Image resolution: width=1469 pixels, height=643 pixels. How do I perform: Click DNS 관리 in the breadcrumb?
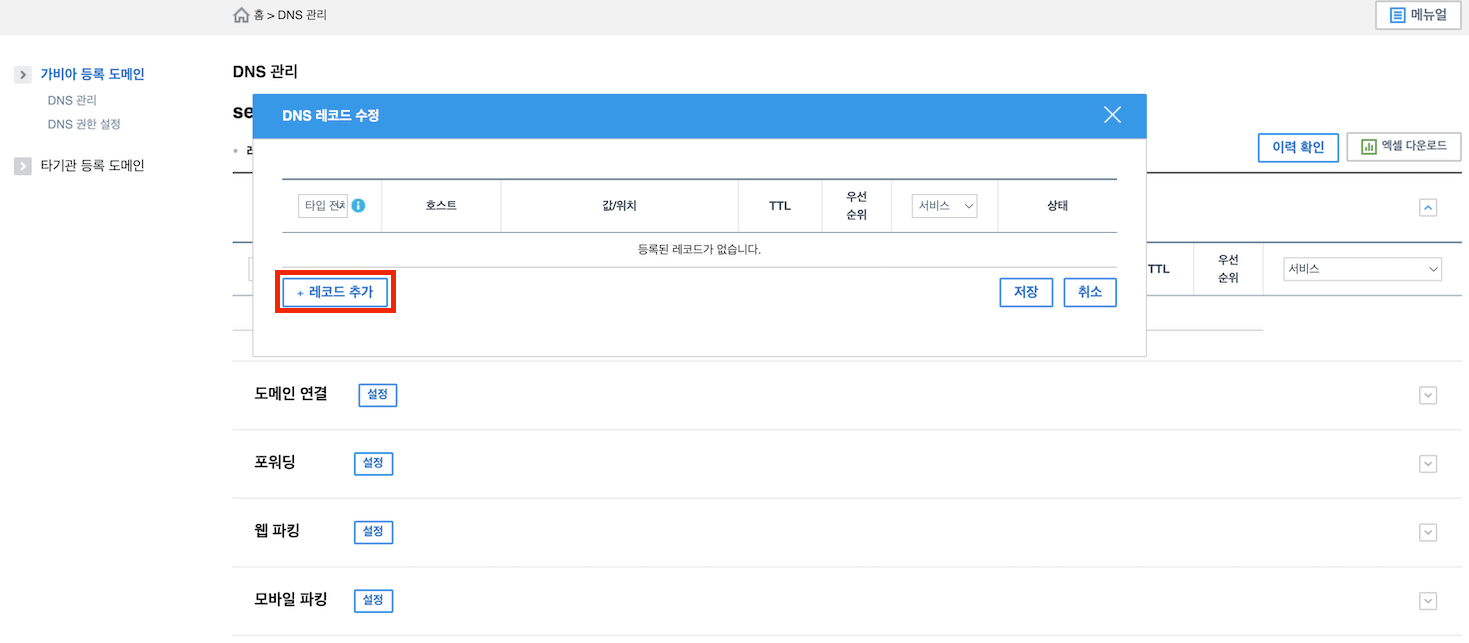tap(301, 15)
